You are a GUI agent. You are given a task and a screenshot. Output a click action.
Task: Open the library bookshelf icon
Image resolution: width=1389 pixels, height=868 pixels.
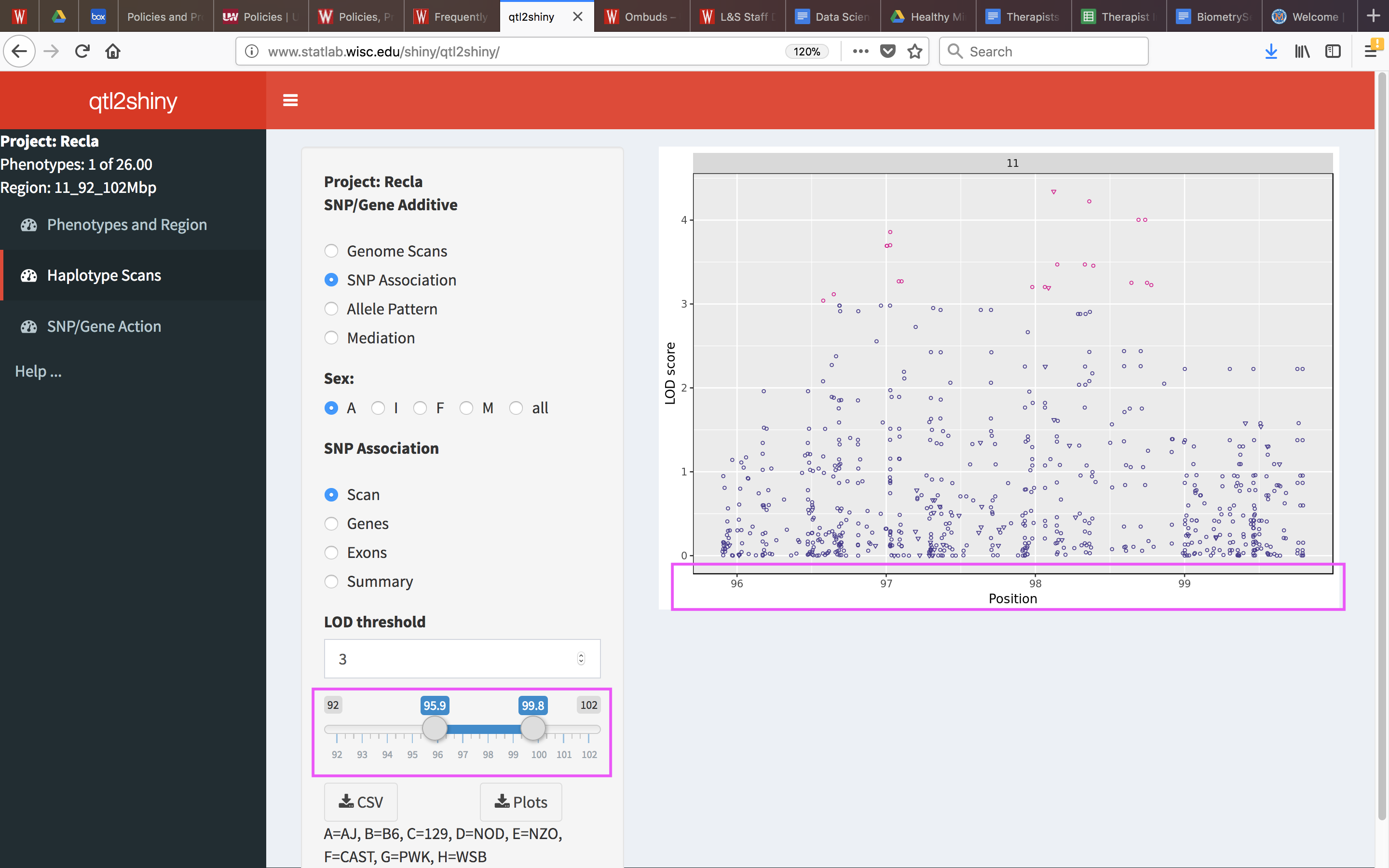pos(1302,51)
